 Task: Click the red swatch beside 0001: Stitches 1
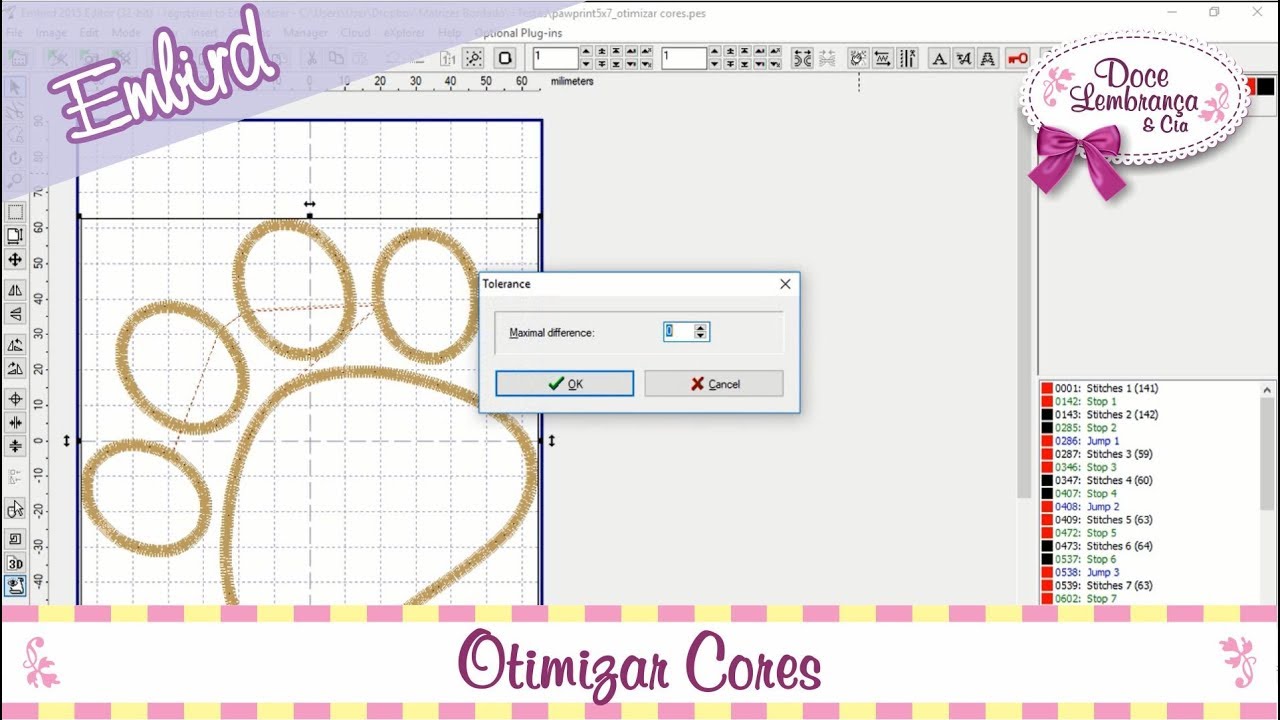tap(1046, 388)
